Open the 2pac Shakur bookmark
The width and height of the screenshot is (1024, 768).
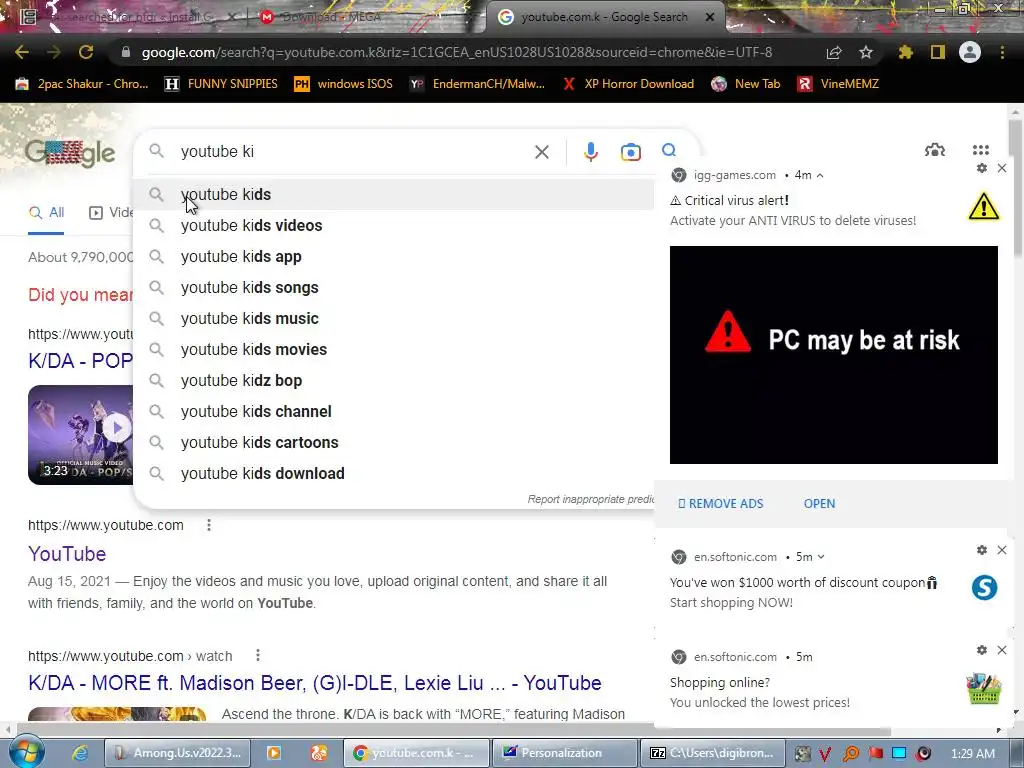tap(82, 84)
